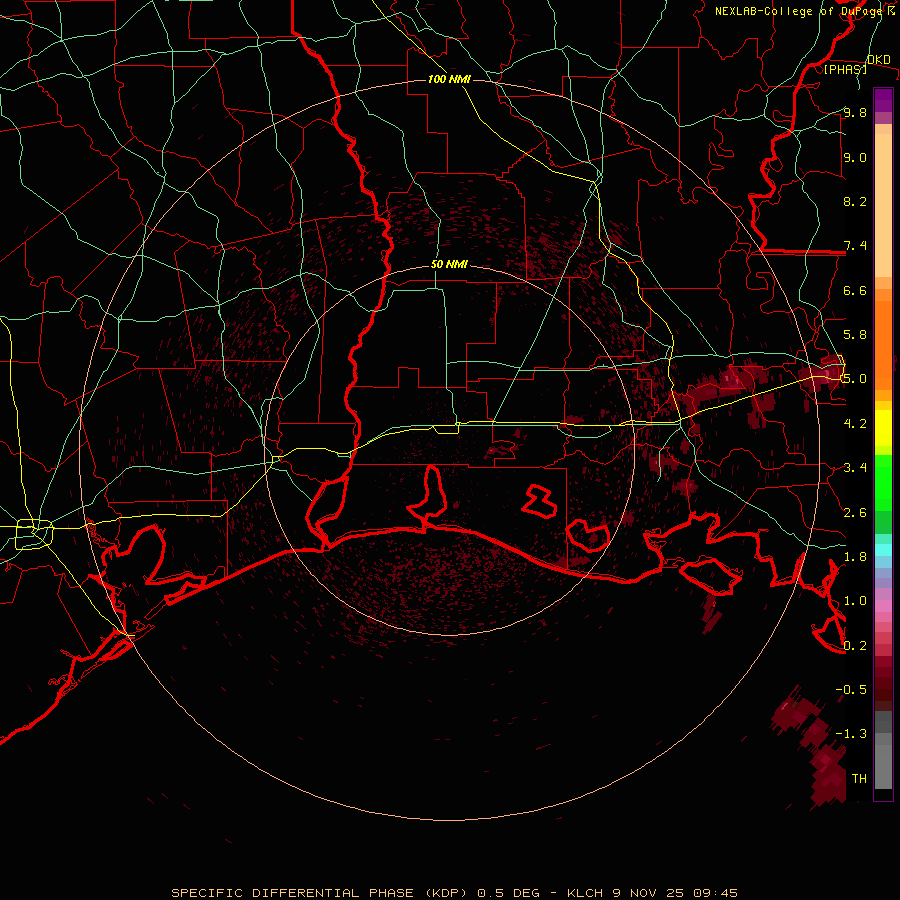This screenshot has height=900, width=900.
Task: Pick the dark purple swatch atop the color bar
Action: pyautogui.click(x=883, y=100)
